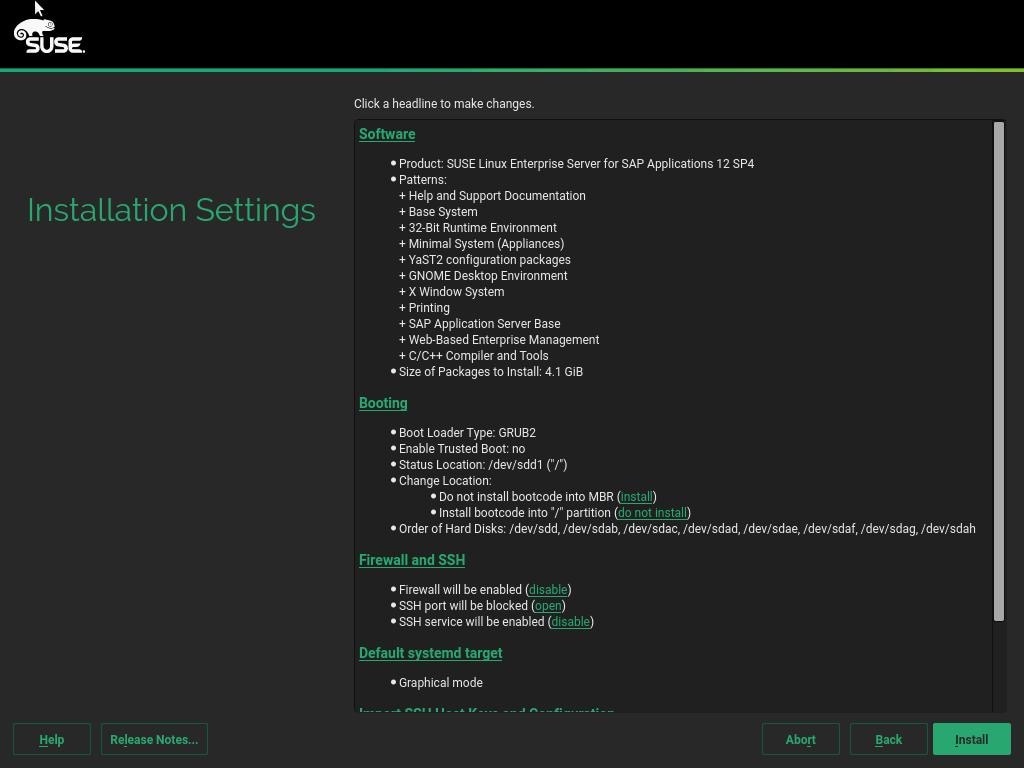Open the SSH port via 'open' link
Viewport: 1024px width, 768px height.
548,605
